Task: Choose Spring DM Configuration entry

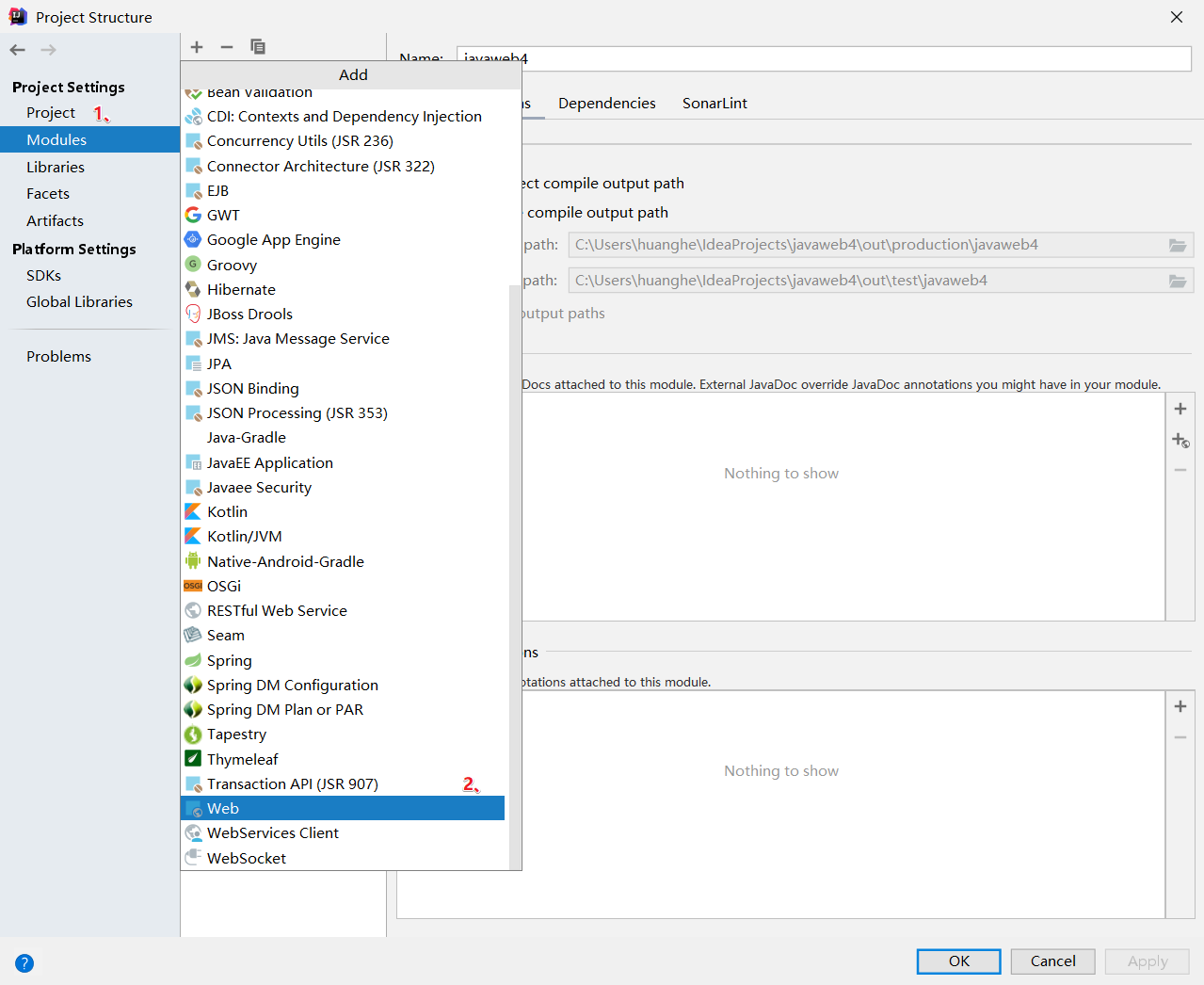Action: pos(343,685)
